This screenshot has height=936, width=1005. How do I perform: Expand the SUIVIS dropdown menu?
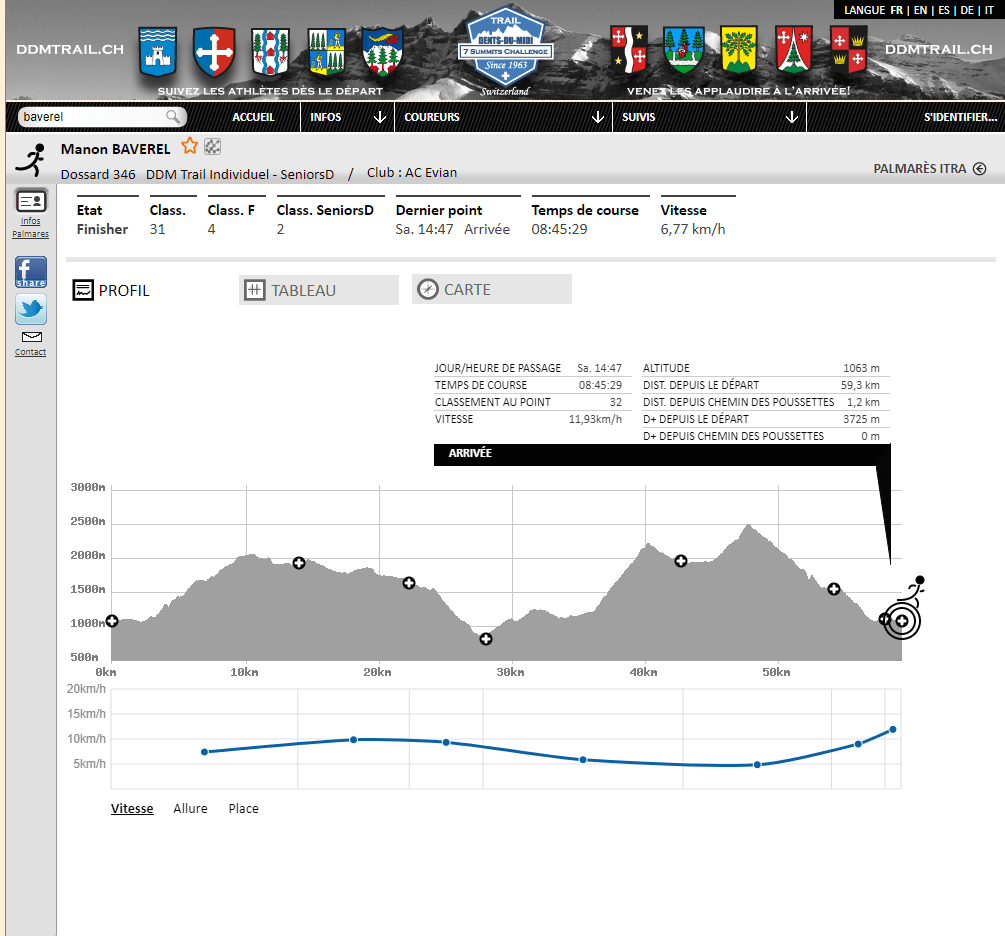(x=709, y=117)
